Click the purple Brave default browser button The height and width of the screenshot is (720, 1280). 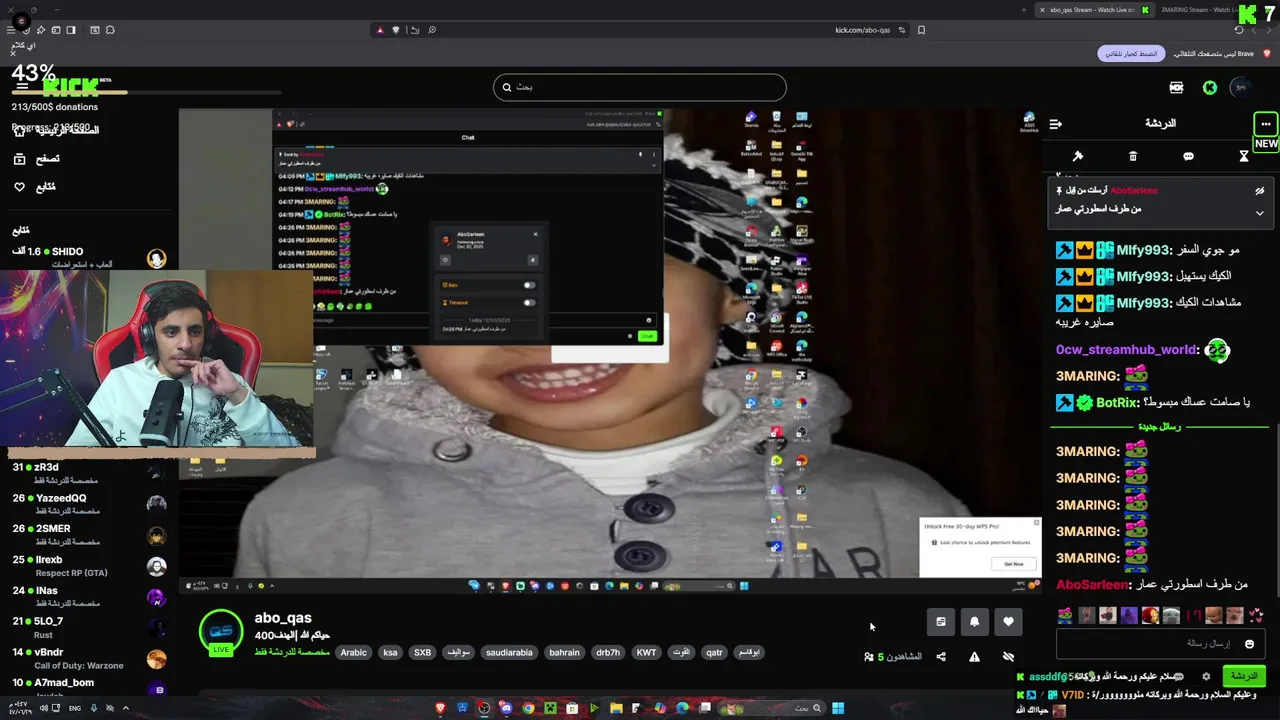(x=1131, y=53)
